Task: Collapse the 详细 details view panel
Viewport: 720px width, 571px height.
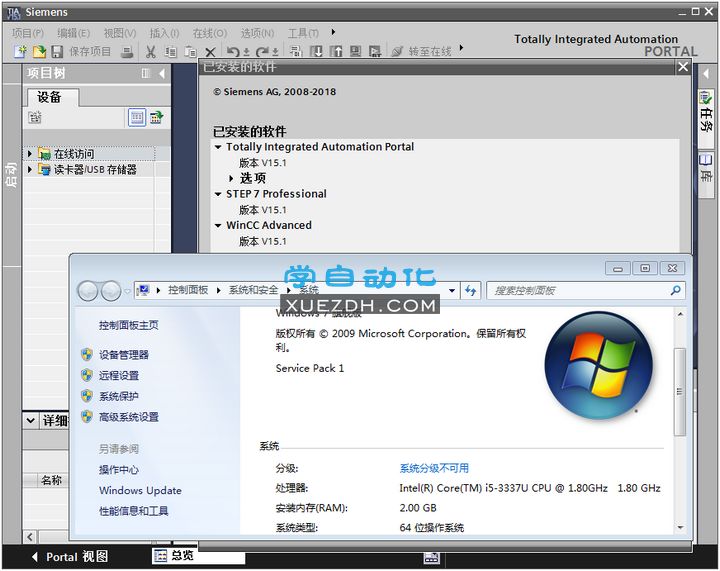Action: [30, 420]
